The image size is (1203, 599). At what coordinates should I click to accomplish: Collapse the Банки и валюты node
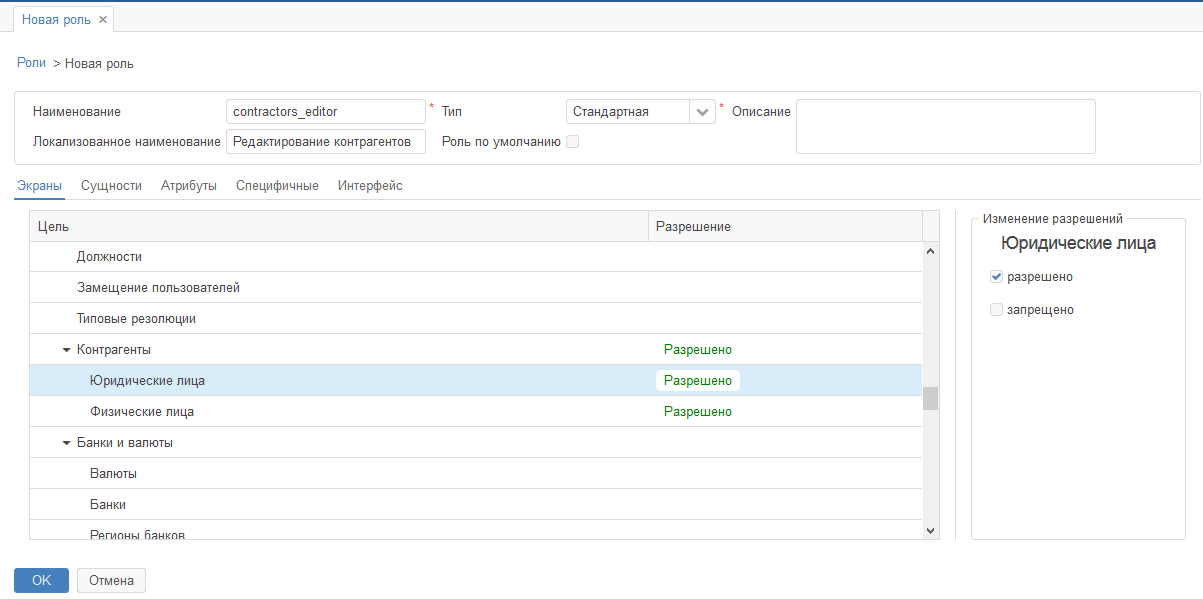click(x=66, y=443)
